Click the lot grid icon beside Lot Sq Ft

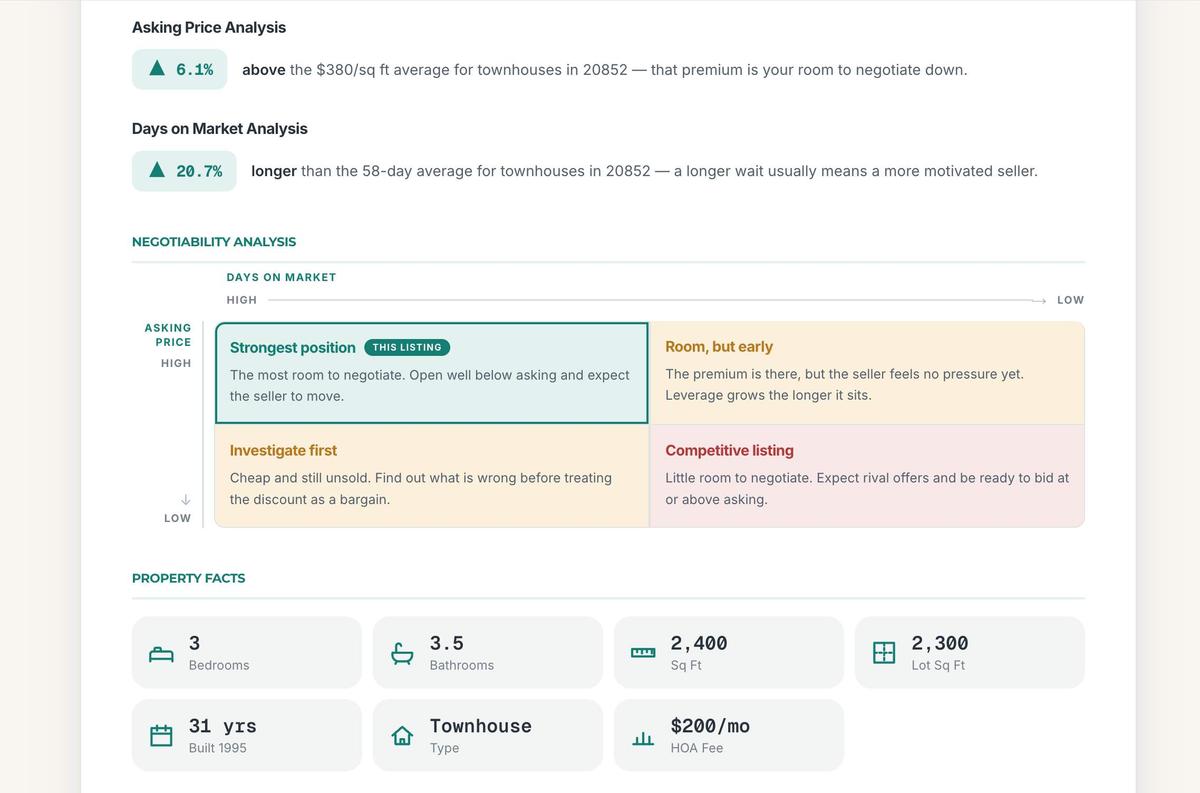pyautogui.click(x=884, y=653)
